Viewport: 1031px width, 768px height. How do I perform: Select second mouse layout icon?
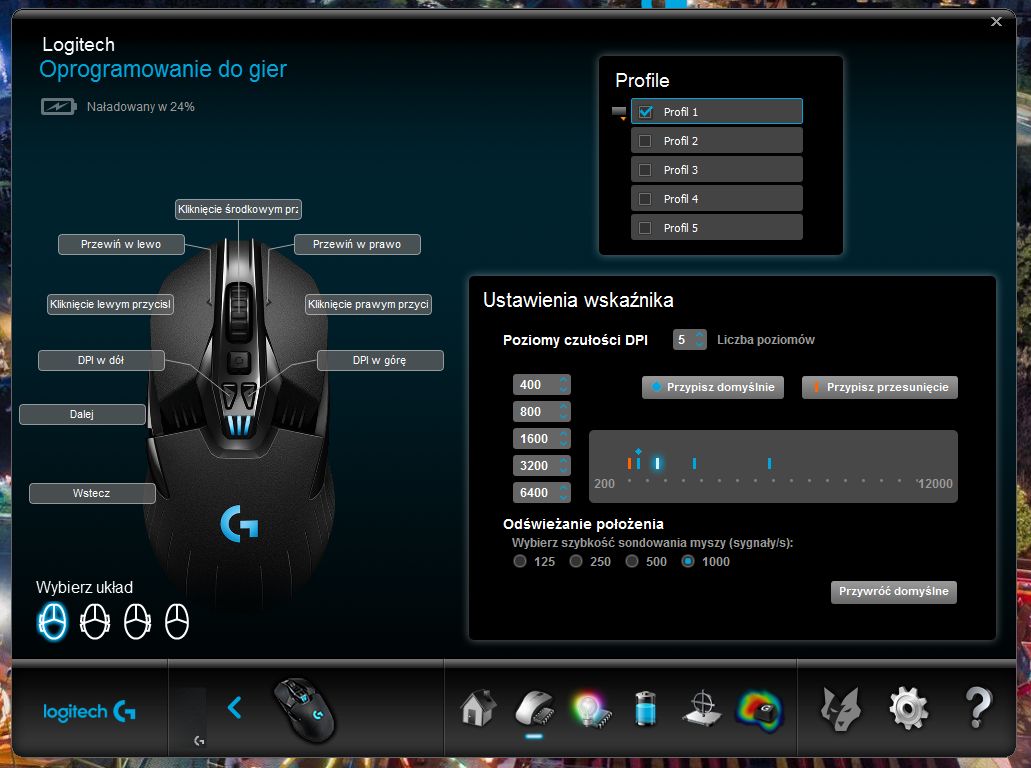coord(95,621)
